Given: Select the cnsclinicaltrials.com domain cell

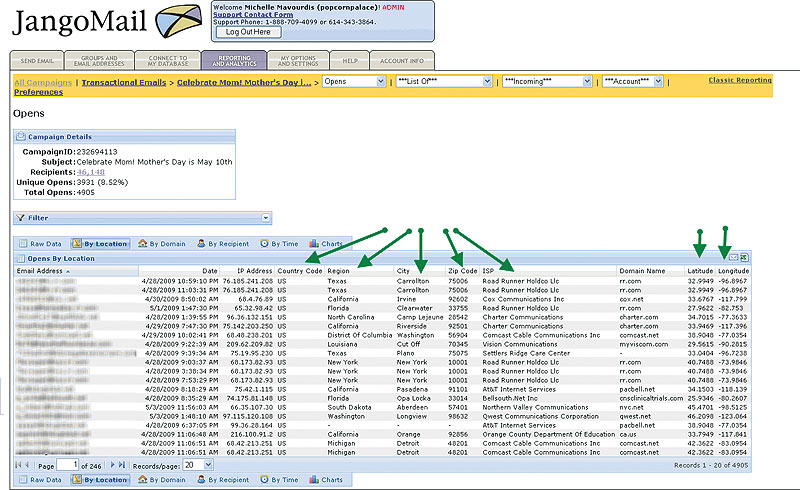Looking at the screenshot, I should (x=651, y=398).
